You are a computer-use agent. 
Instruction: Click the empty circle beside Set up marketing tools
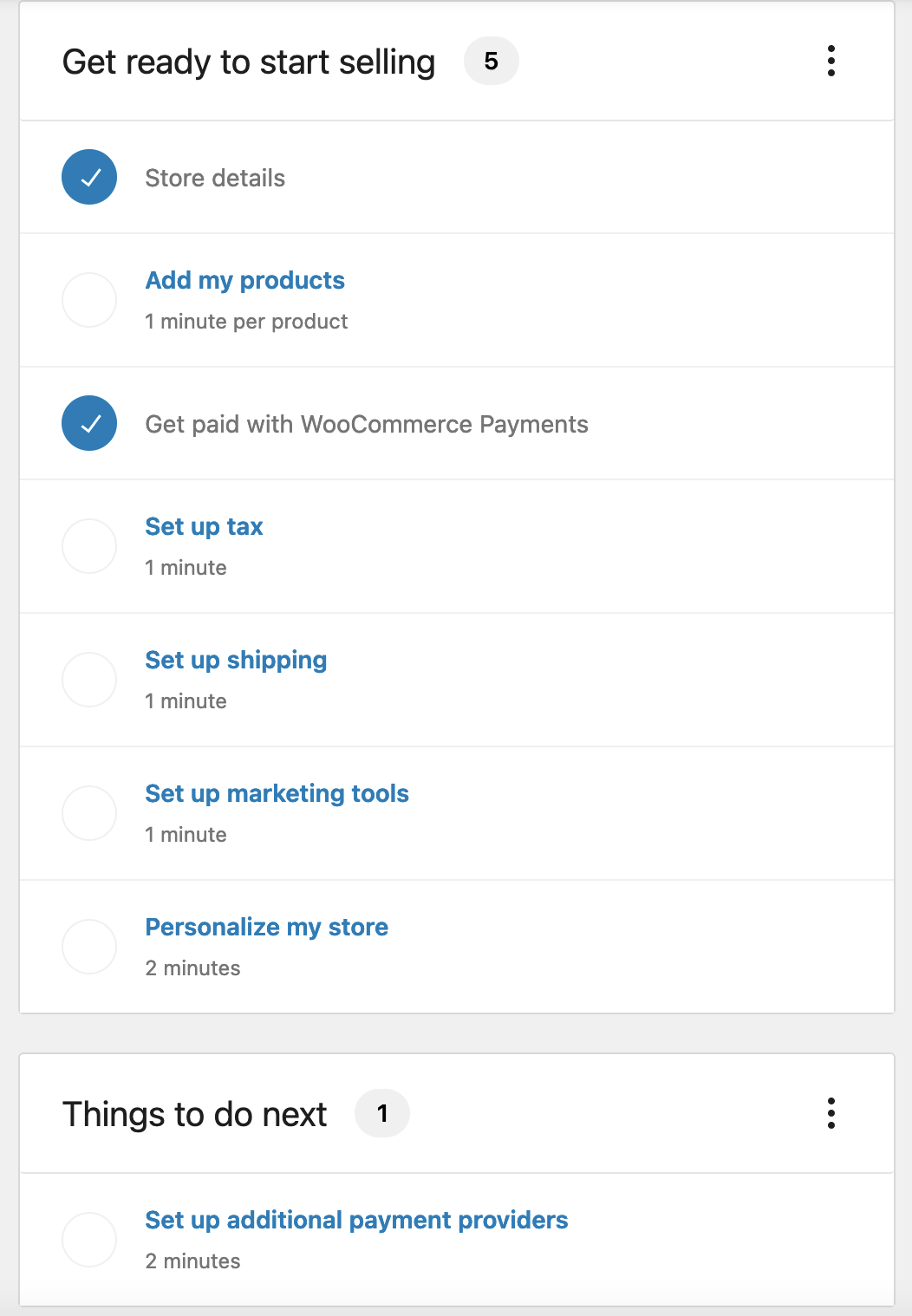pyautogui.click(x=89, y=813)
